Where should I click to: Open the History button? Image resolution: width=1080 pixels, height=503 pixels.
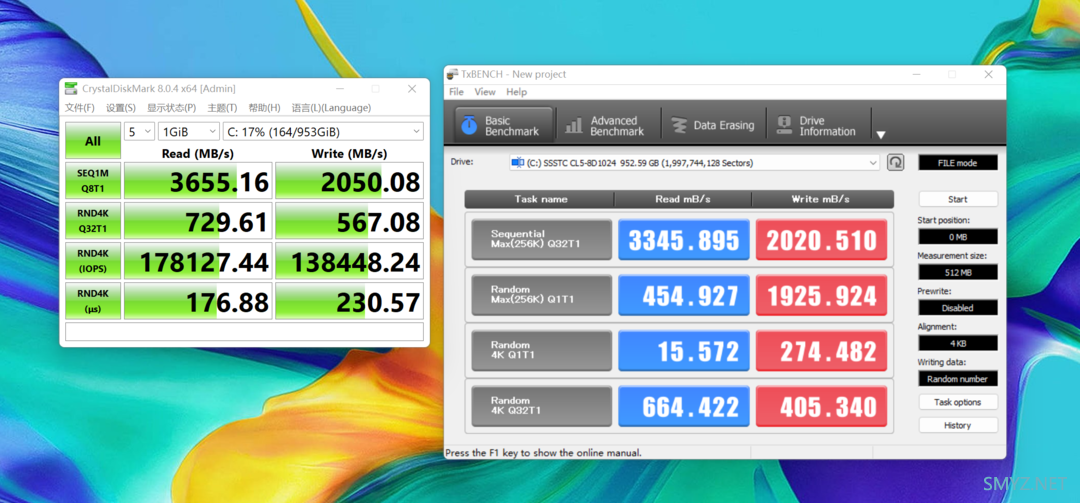click(958, 425)
